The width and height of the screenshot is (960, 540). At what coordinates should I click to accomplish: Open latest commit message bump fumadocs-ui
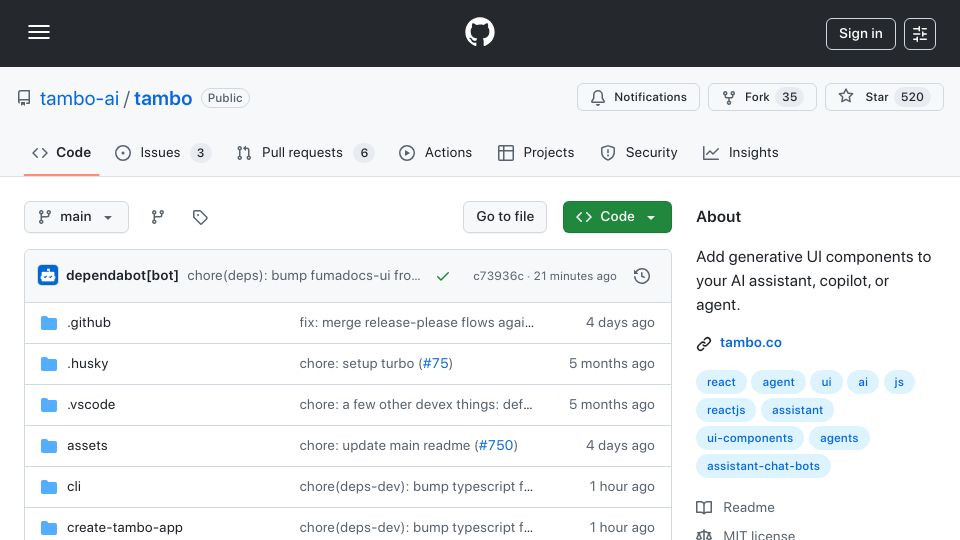tap(304, 276)
